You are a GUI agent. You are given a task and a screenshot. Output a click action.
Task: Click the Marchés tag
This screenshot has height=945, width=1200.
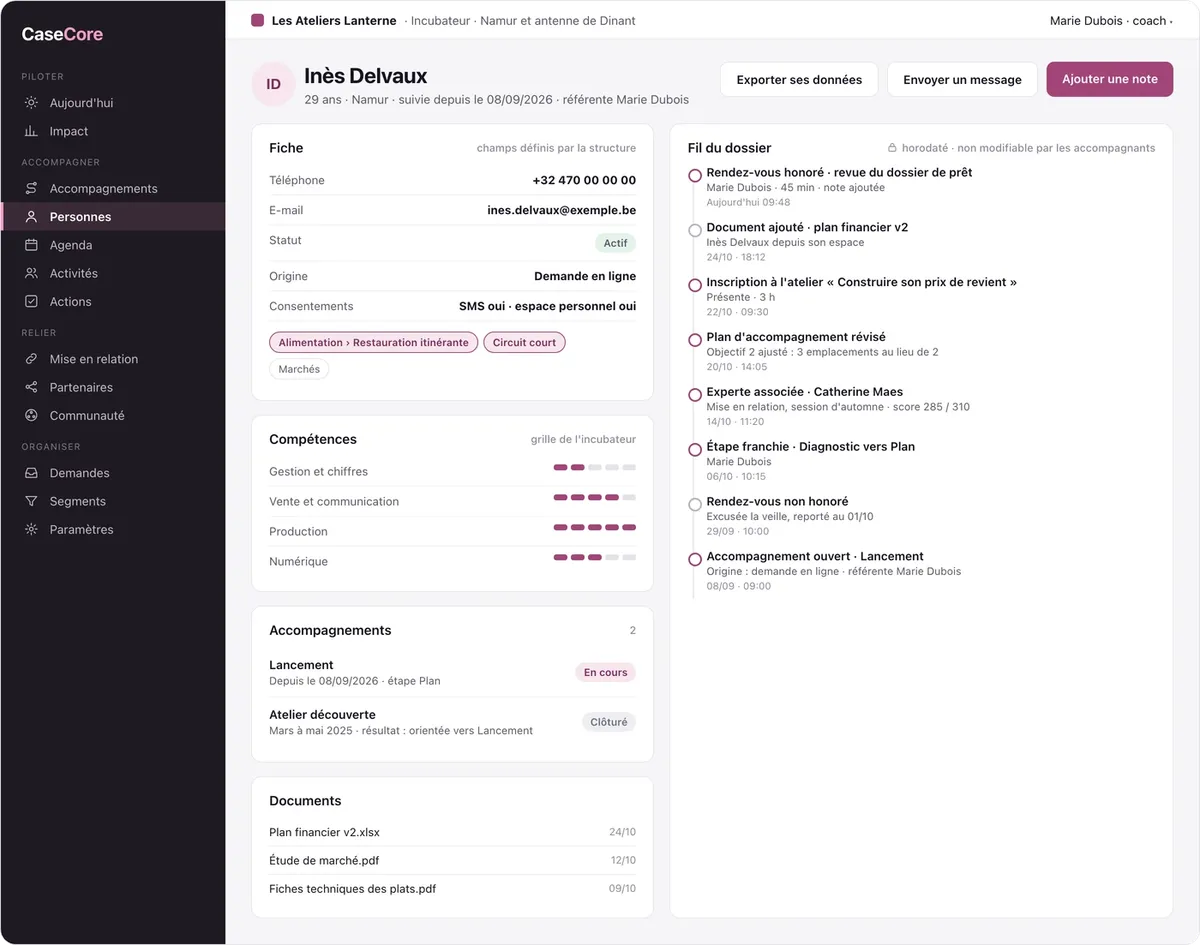[x=299, y=369]
